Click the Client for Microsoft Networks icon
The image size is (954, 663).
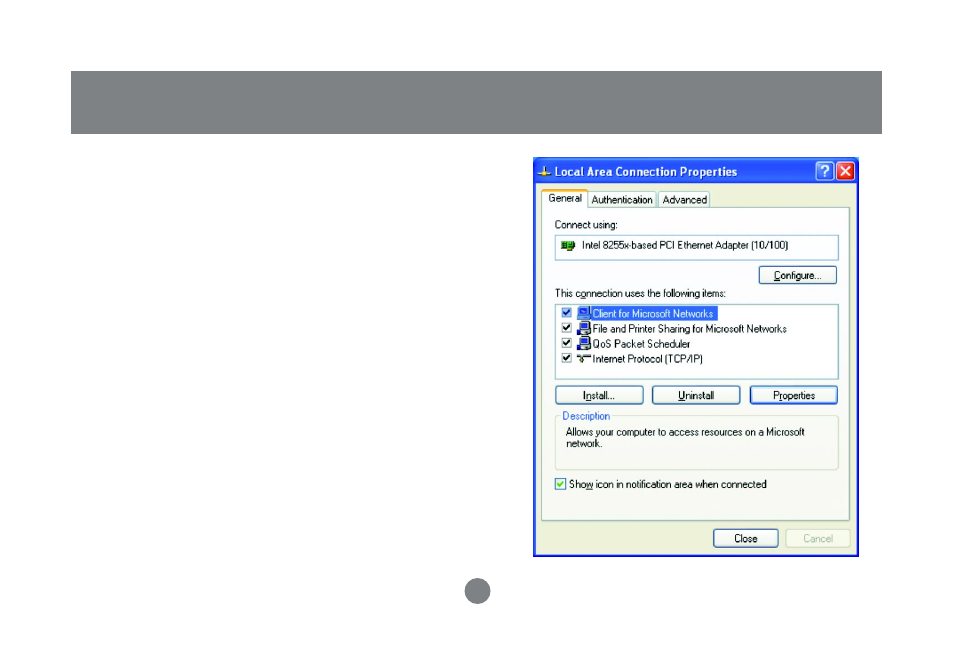point(583,313)
